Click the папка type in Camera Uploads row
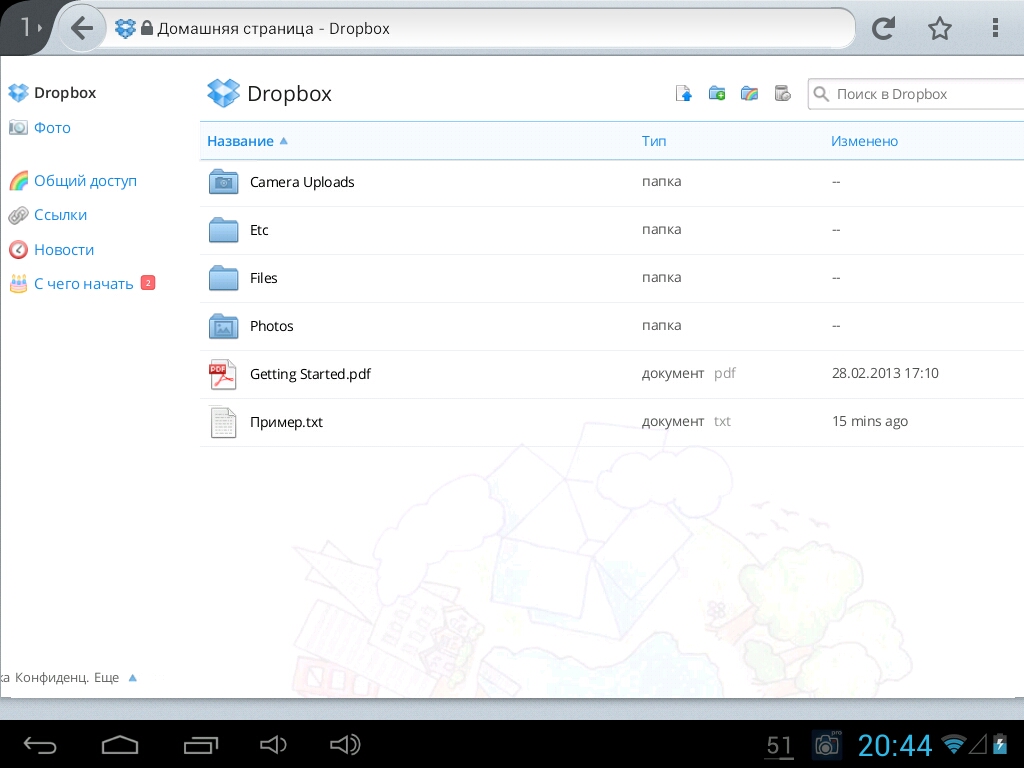The height and width of the screenshot is (768, 1024). click(661, 182)
